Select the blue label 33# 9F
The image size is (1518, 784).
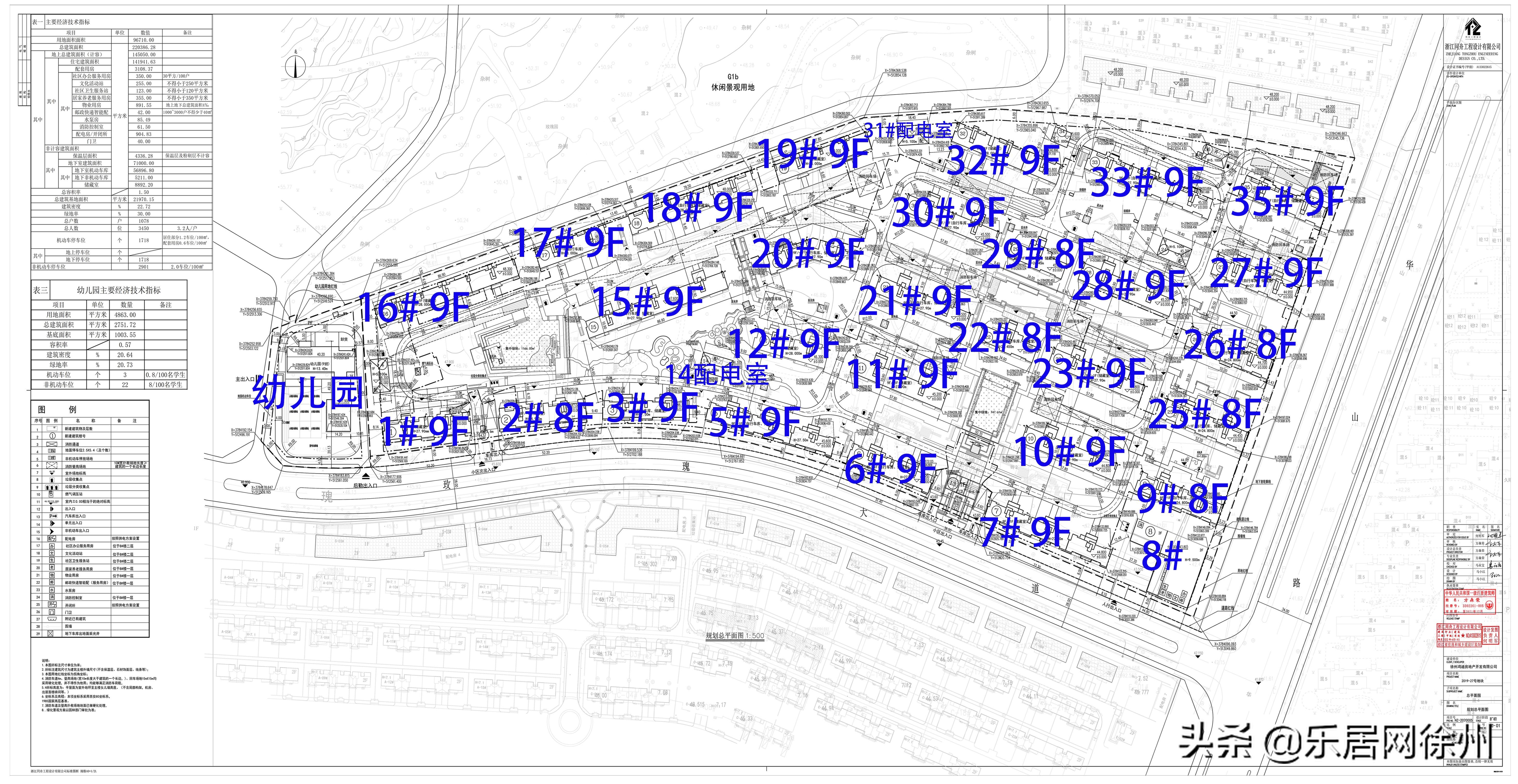[1147, 182]
